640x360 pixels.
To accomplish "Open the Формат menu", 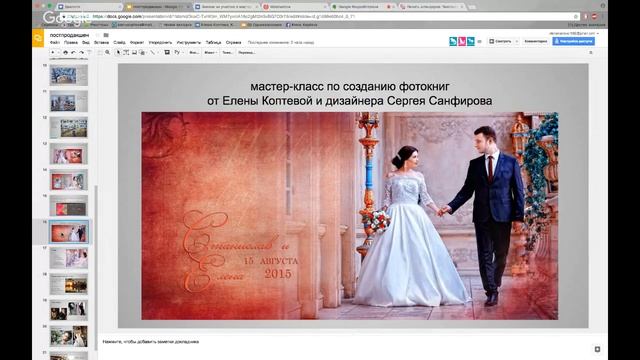I will click(137, 42).
